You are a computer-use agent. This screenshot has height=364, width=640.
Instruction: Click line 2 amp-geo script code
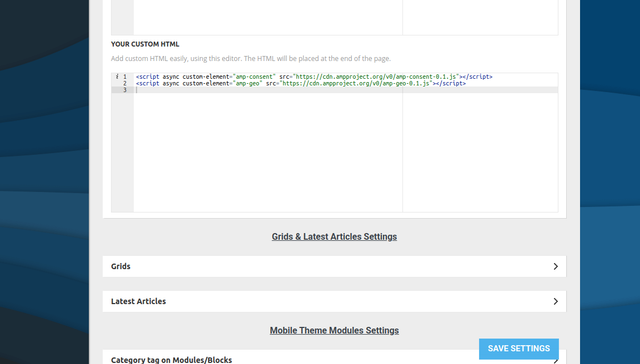click(x=301, y=83)
